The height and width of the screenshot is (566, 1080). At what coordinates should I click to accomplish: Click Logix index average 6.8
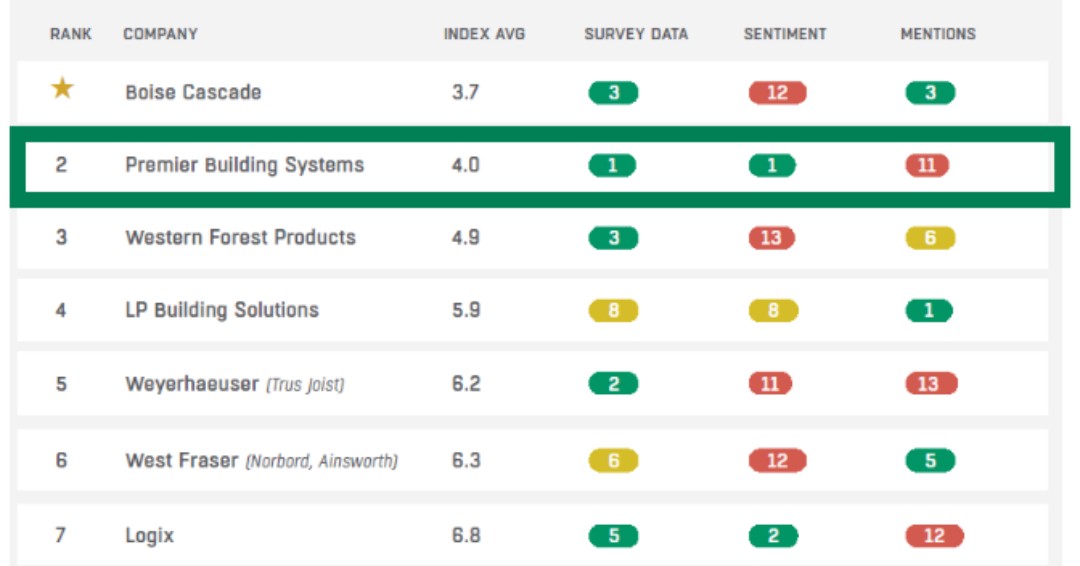[x=466, y=535]
